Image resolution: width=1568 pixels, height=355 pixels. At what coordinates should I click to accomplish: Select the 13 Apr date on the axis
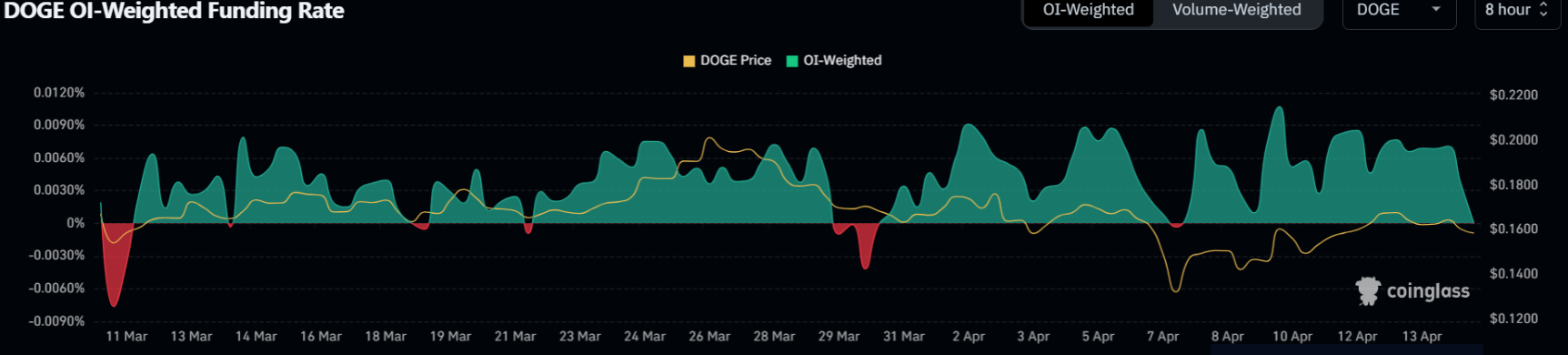click(x=1422, y=336)
